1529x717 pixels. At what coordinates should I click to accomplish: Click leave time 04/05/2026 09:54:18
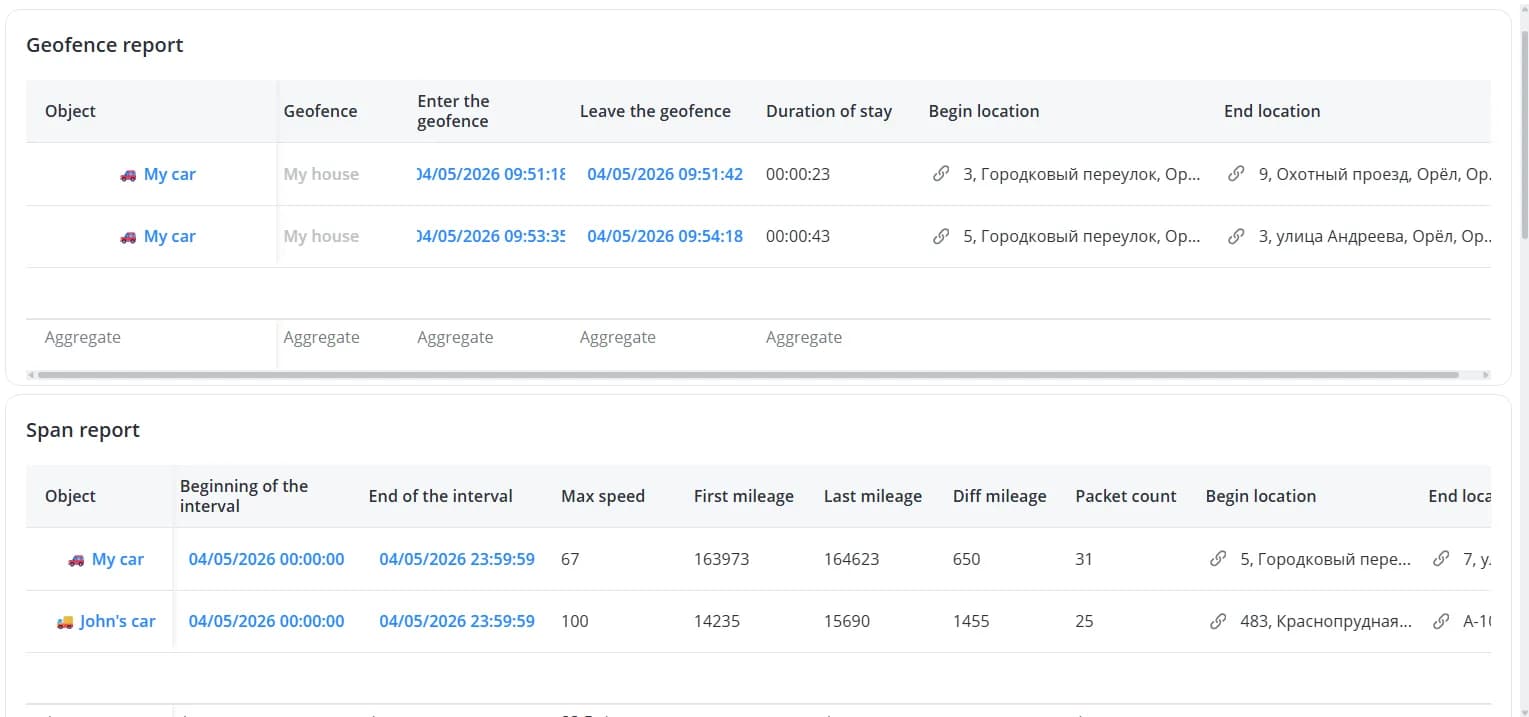pyautogui.click(x=665, y=236)
